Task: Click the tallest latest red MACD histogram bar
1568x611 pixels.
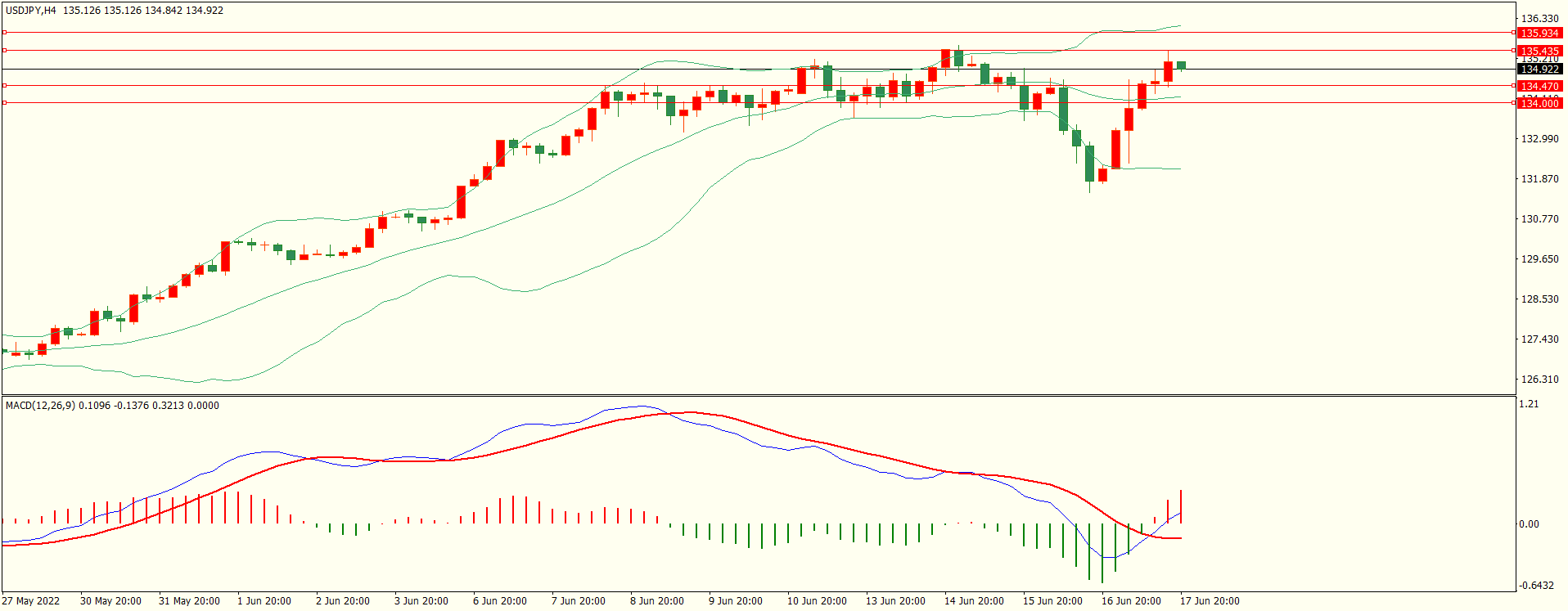Action: click(x=1181, y=507)
